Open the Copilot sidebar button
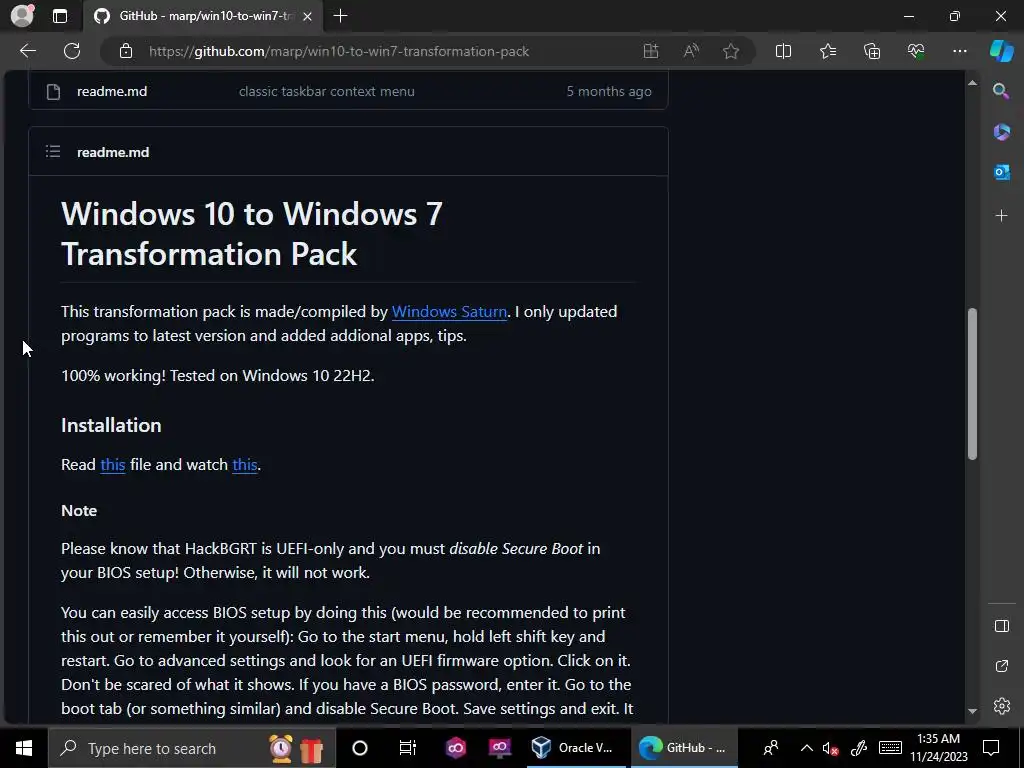The height and width of the screenshot is (768, 1024). coord(1001,51)
